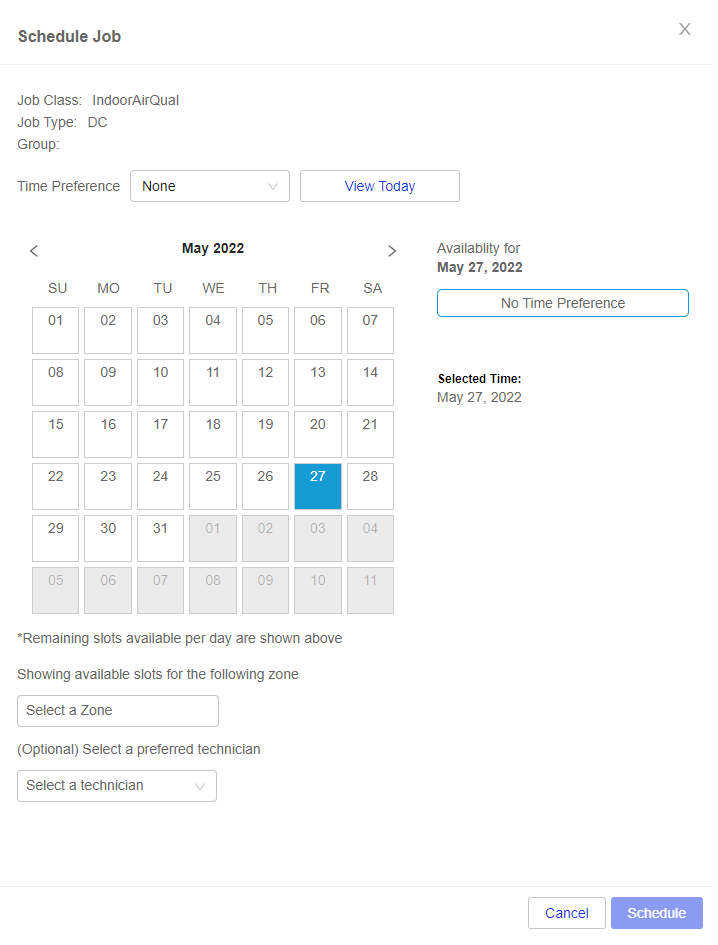This screenshot has width=718, height=945.
Task: Click Cancel to discard scheduling
Action: coord(567,913)
